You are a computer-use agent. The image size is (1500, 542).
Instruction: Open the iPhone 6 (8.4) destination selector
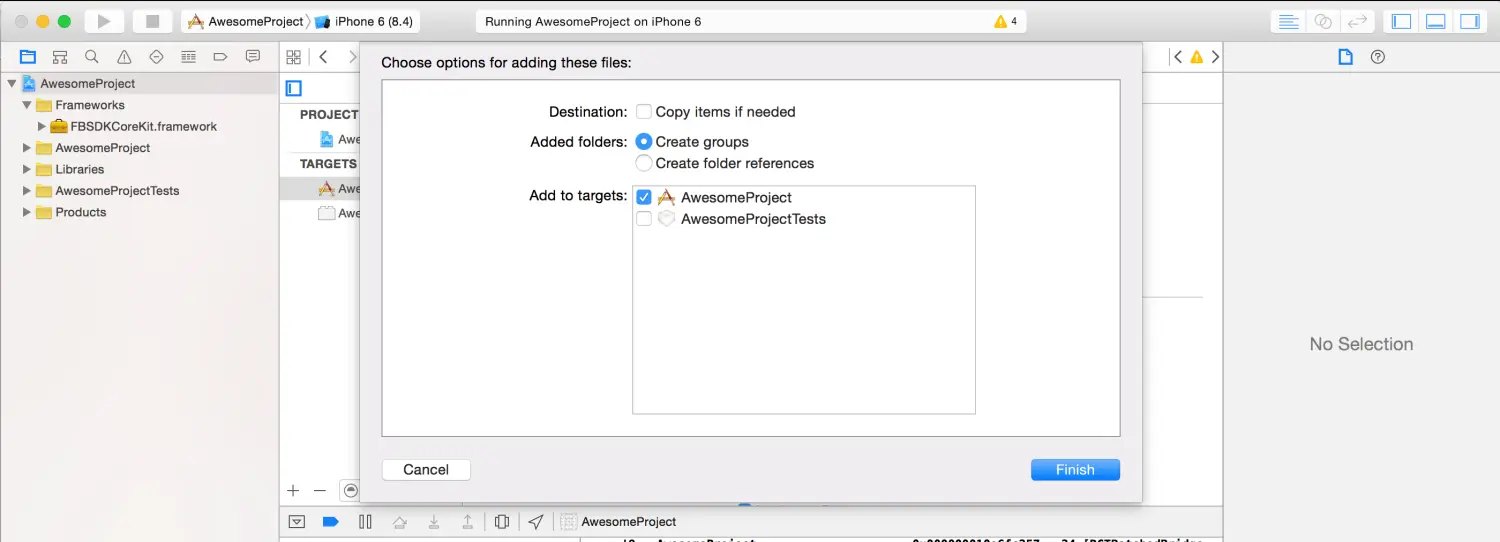pos(366,21)
